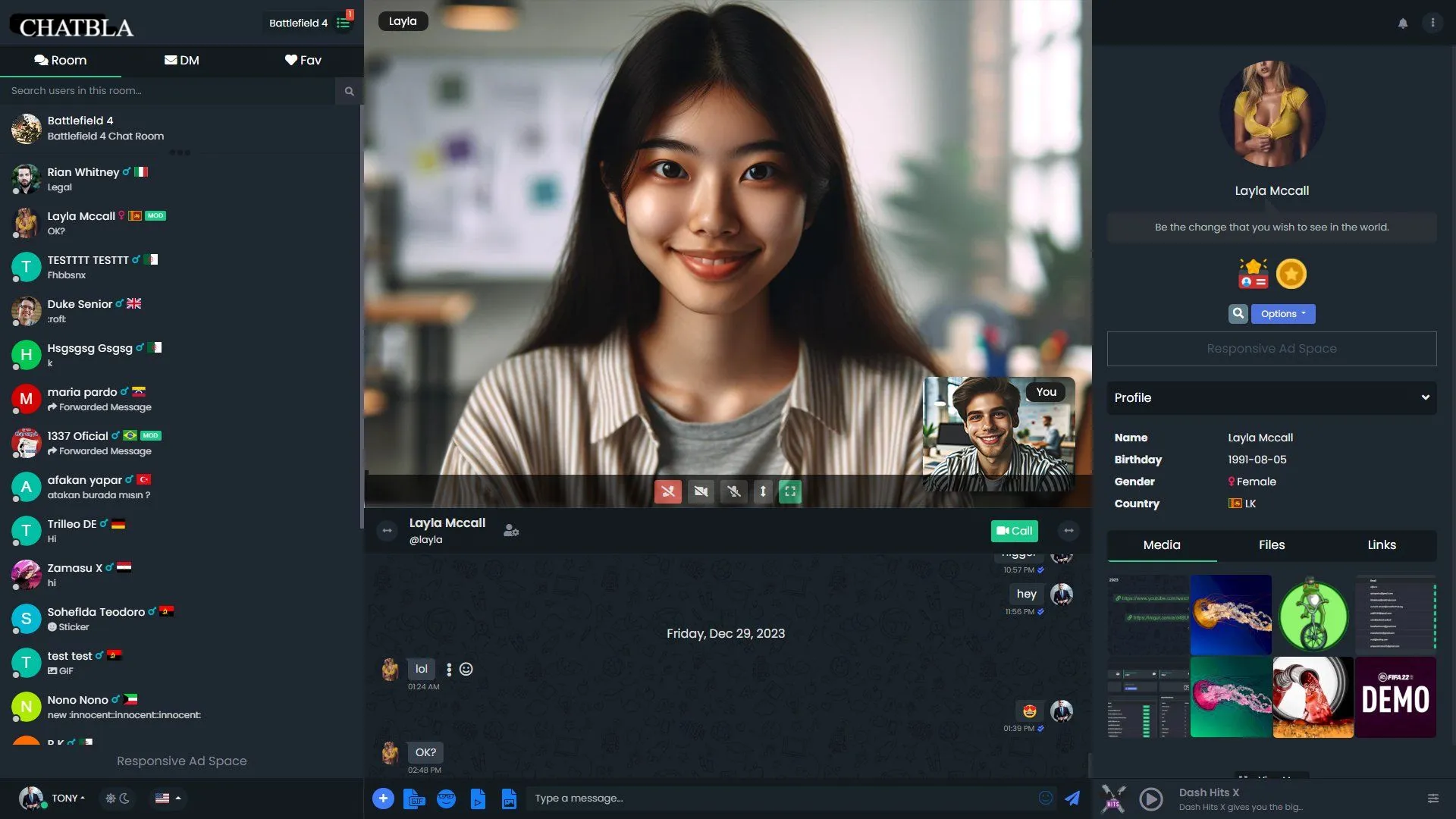Enter fullscreen video with green button
1456x819 pixels.
pyautogui.click(x=790, y=491)
